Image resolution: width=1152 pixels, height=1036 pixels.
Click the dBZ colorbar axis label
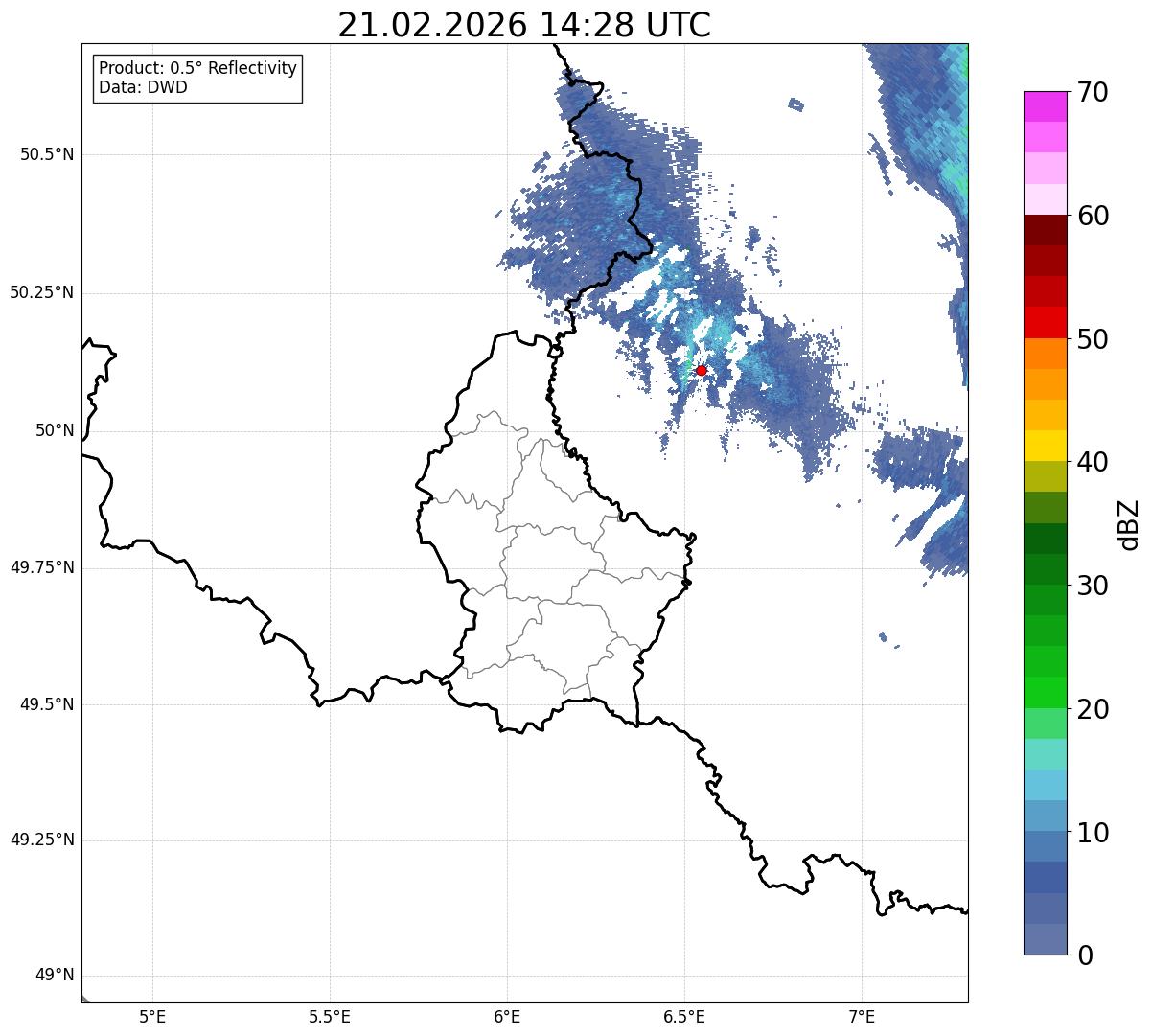coord(1129,523)
